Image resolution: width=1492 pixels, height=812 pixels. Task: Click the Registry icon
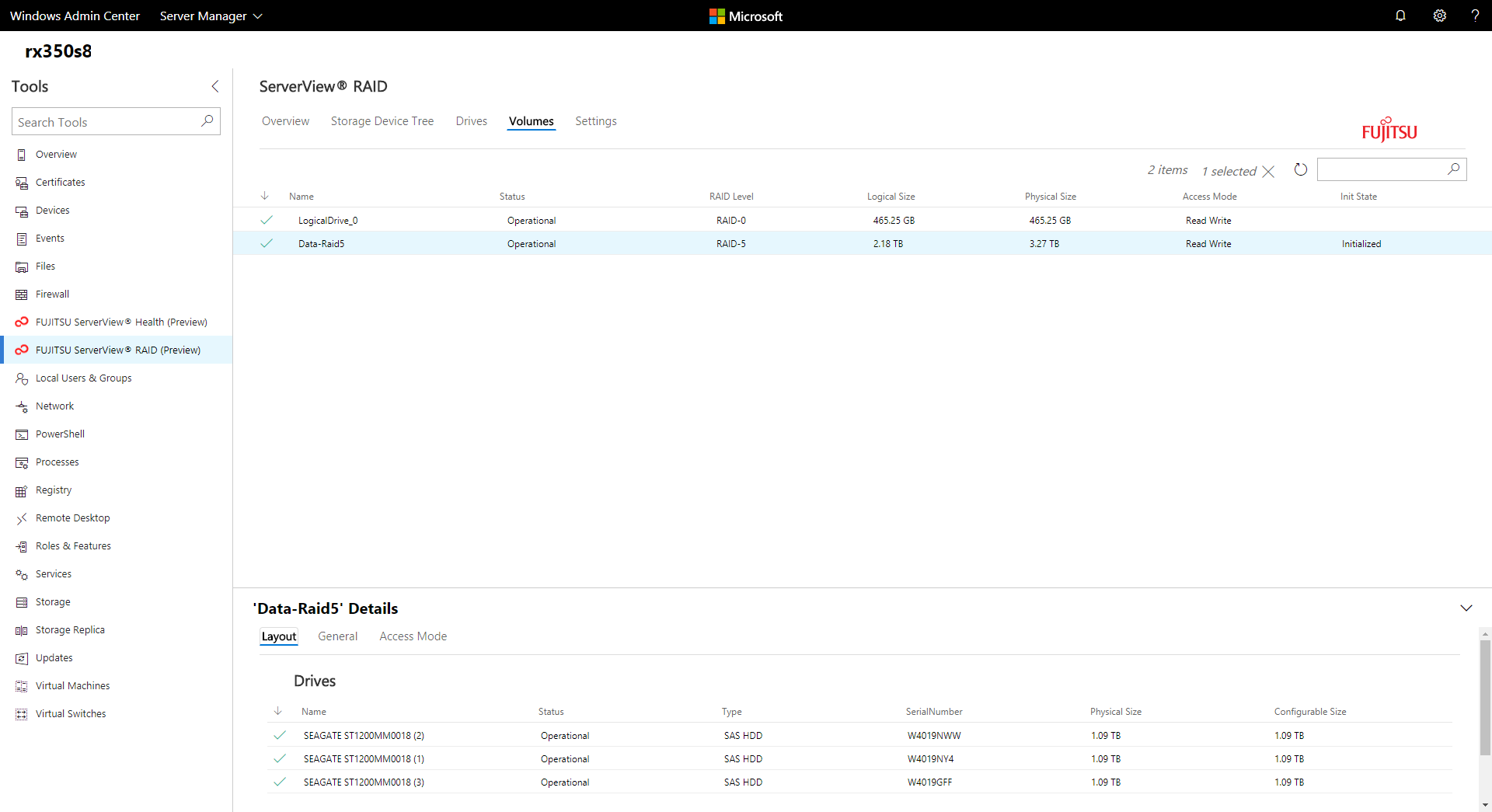click(x=22, y=490)
